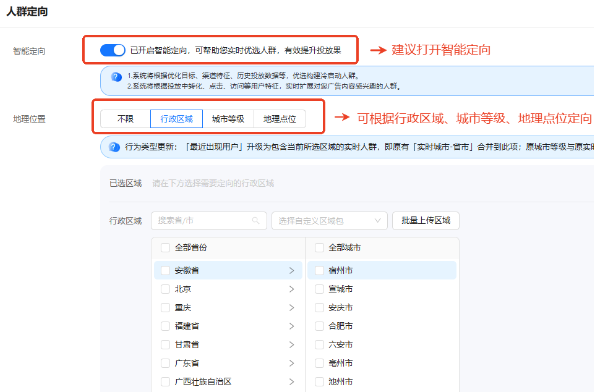This screenshot has height=392, width=594.
Task: Switch to the 城市等级 tab
Action: [228, 119]
